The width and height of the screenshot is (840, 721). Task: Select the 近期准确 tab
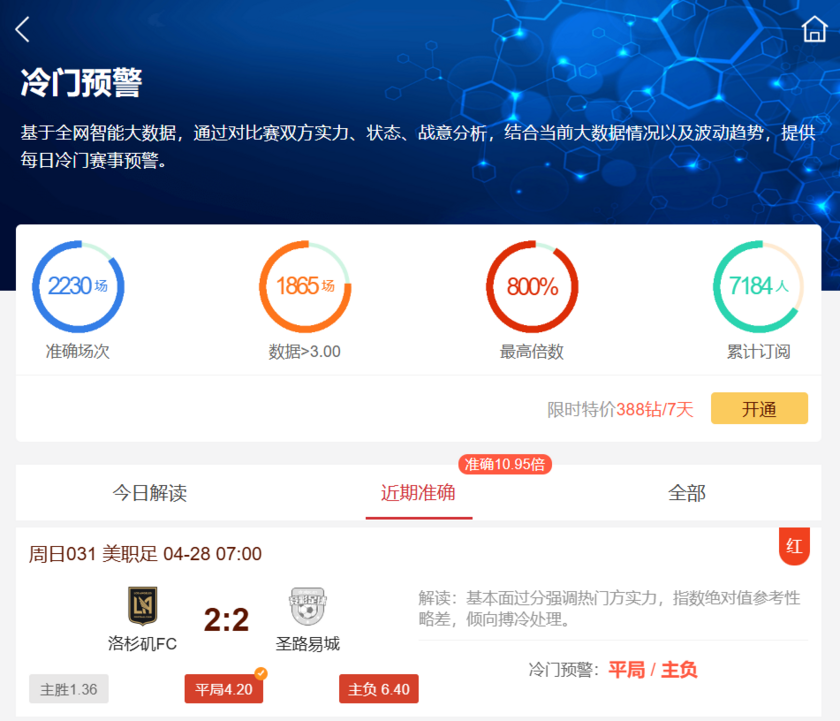418,493
